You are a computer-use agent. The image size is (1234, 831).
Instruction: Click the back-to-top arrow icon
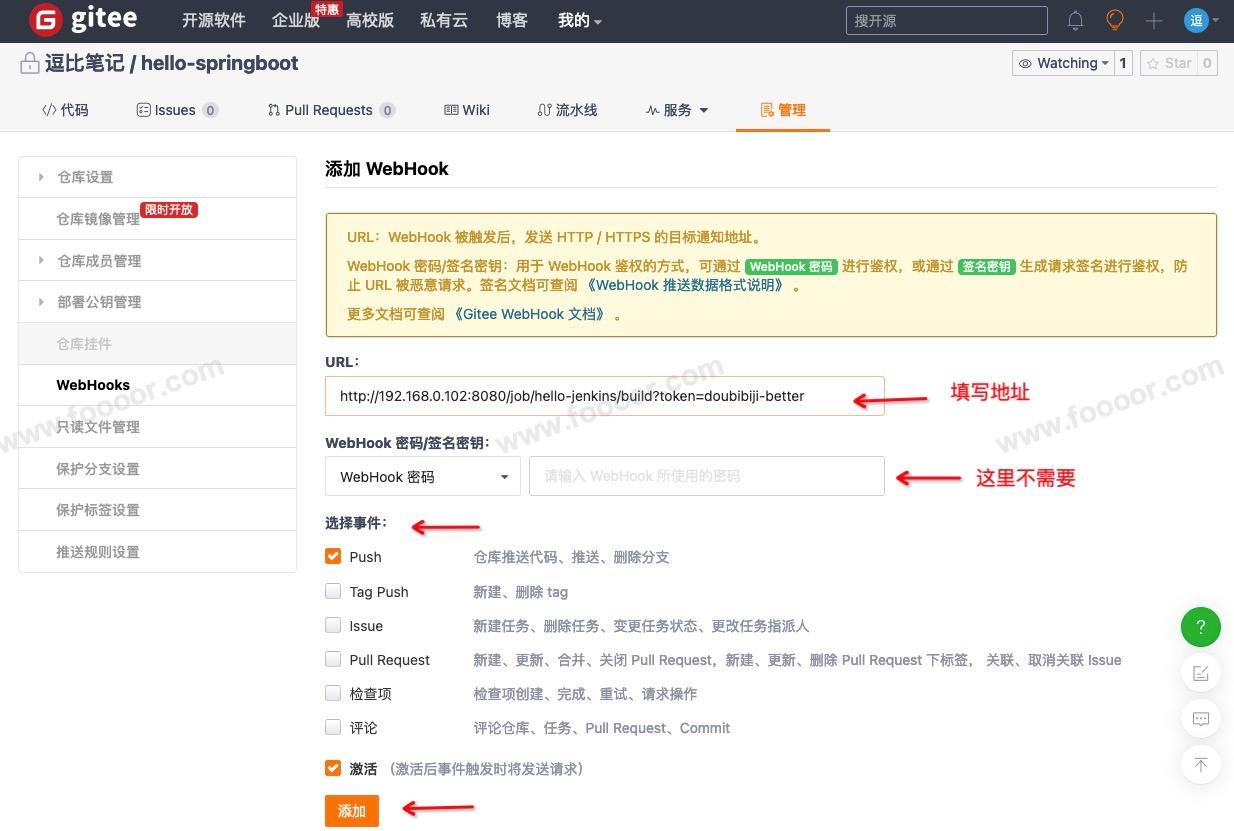coord(1201,765)
